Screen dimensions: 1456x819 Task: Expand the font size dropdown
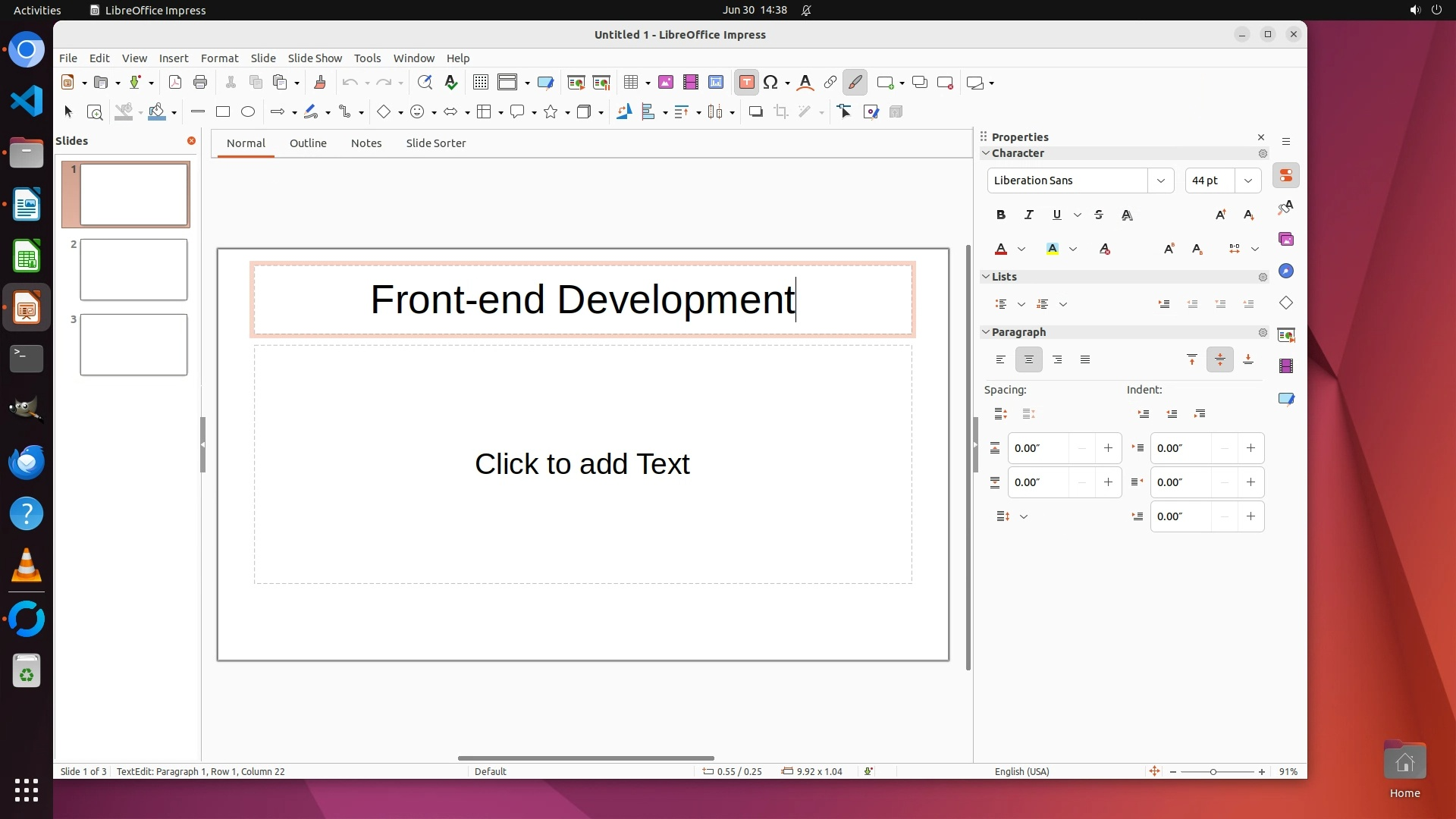click(x=1248, y=180)
